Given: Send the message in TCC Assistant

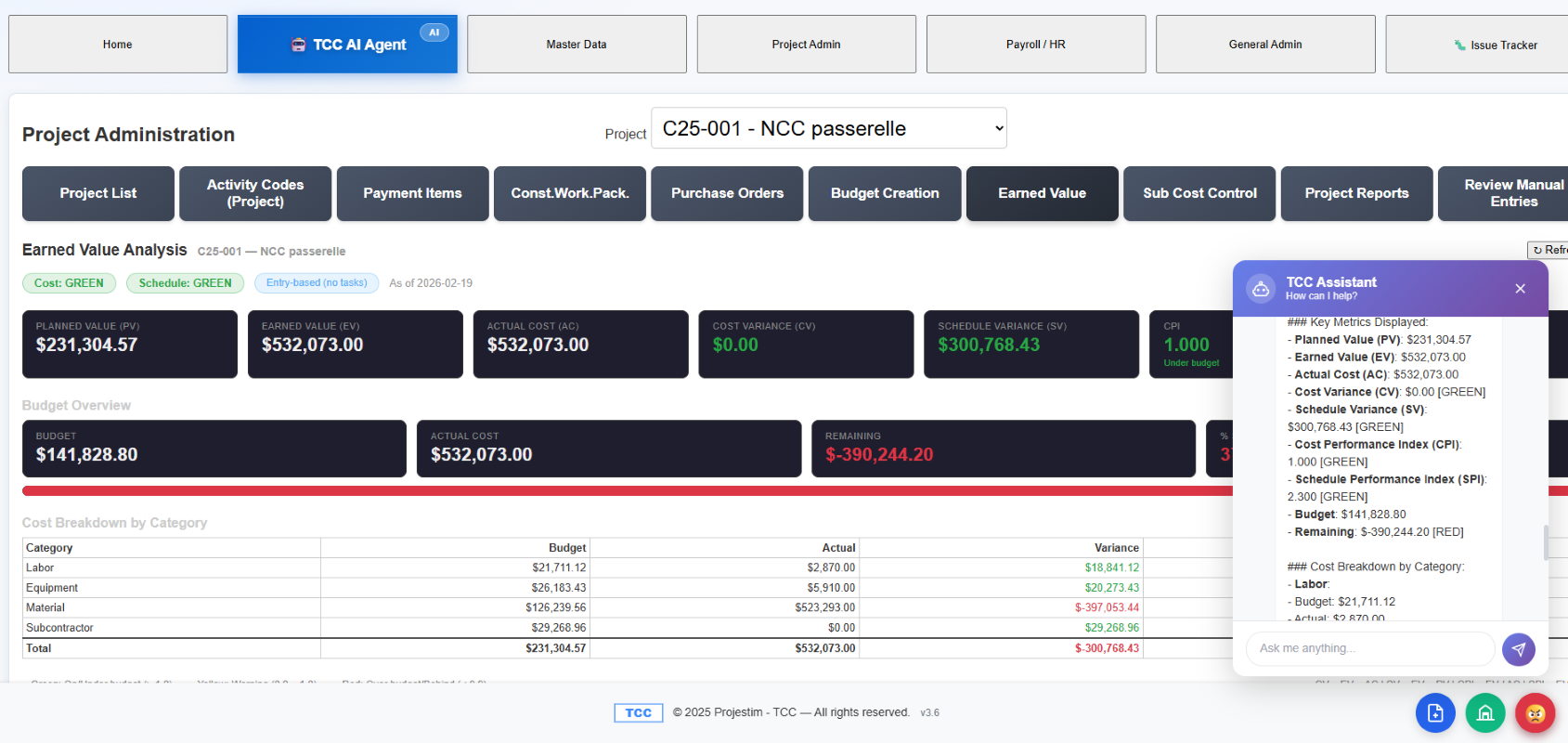Looking at the screenshot, I should pos(1518,649).
